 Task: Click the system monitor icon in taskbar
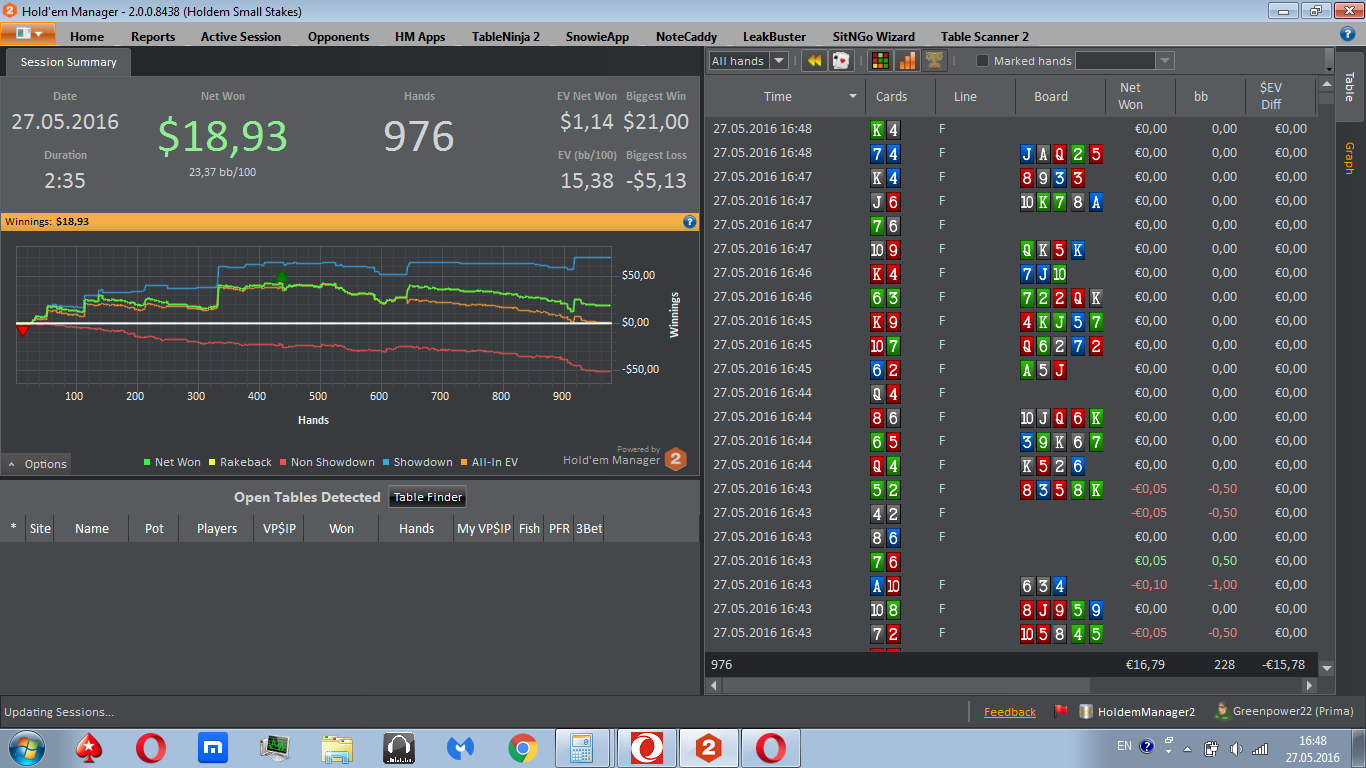pyautogui.click(x=275, y=747)
